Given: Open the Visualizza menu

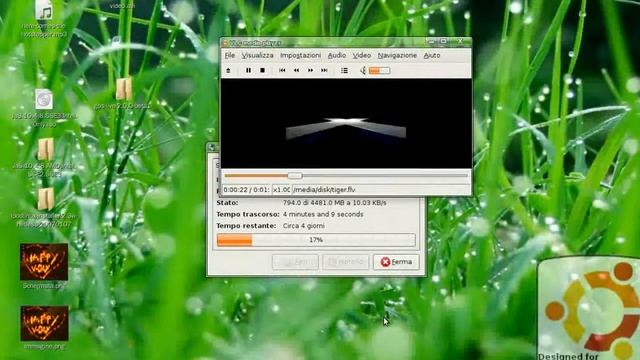Looking at the screenshot, I should [257, 55].
